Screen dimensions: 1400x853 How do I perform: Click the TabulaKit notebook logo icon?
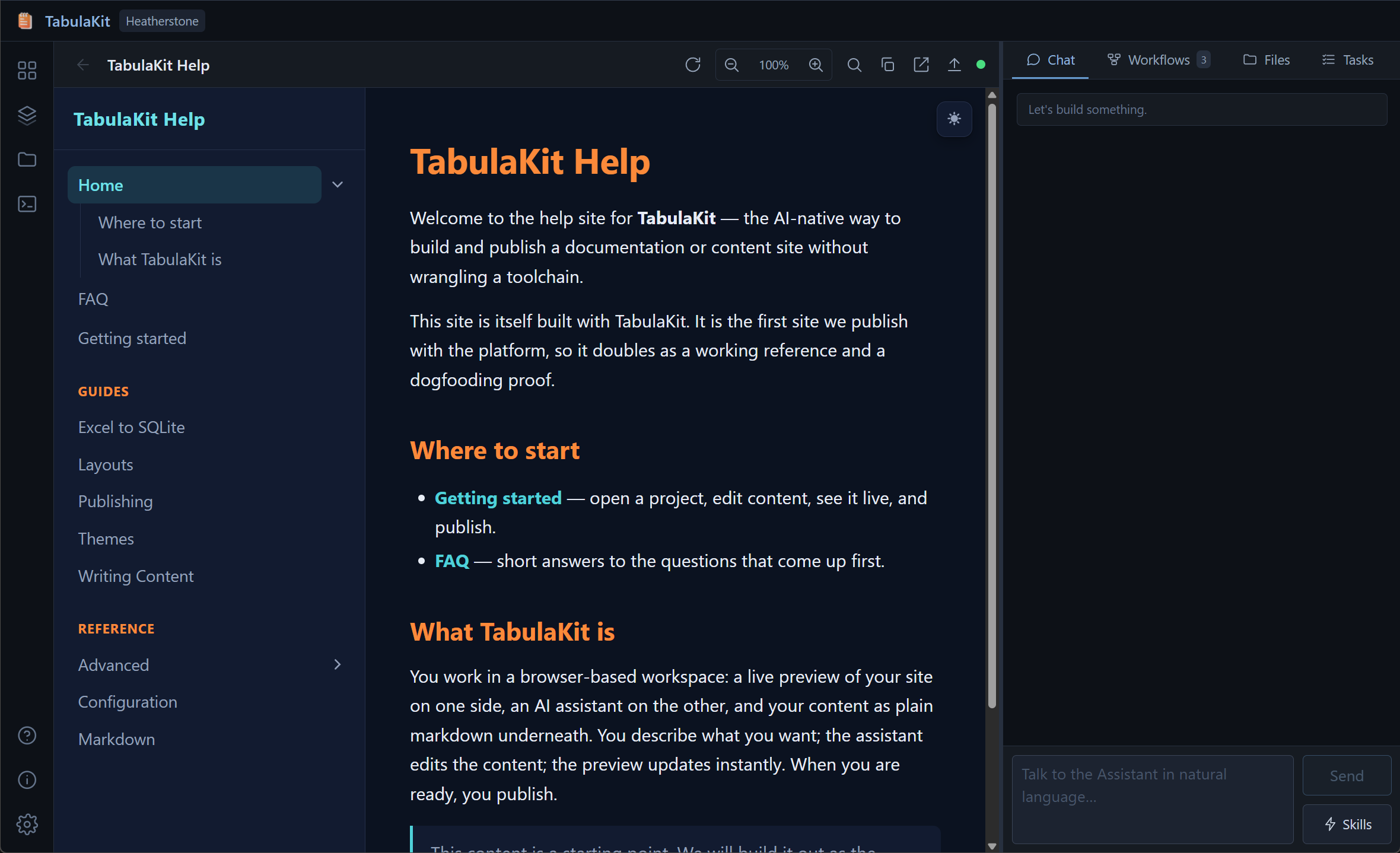click(x=25, y=21)
